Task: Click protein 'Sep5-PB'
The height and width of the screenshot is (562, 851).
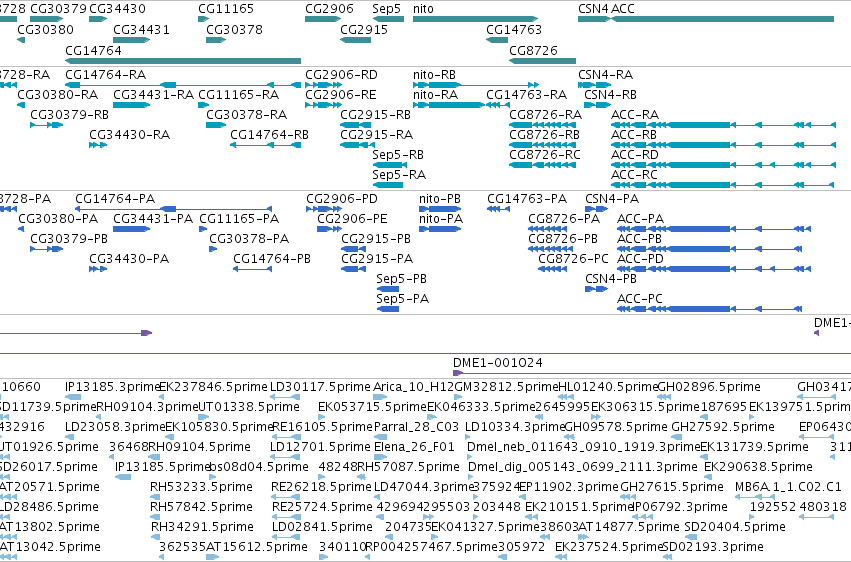Action: coord(401,278)
